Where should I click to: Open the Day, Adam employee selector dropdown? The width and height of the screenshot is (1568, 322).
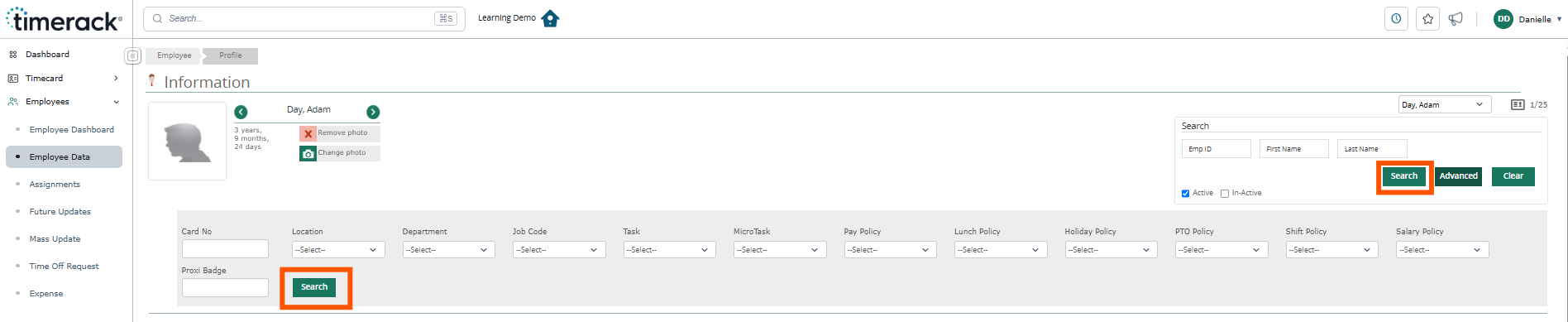coord(1445,104)
